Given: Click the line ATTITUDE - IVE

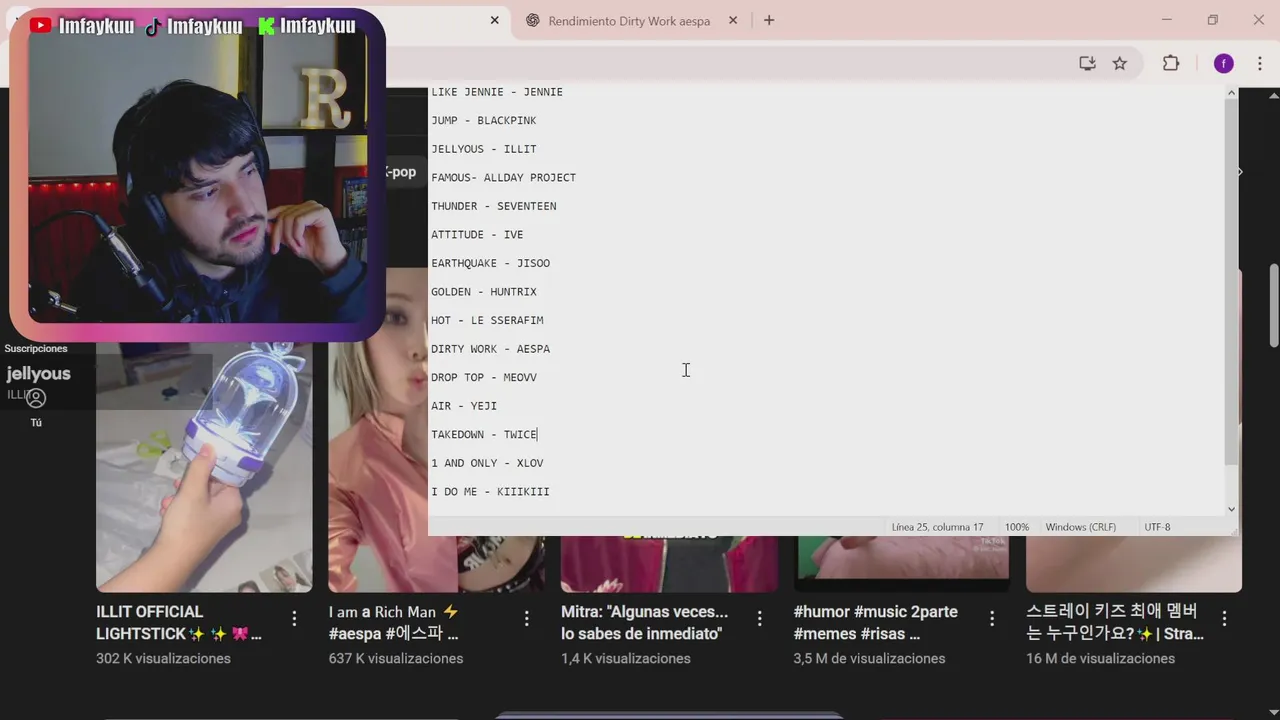Looking at the screenshot, I should 477,235.
